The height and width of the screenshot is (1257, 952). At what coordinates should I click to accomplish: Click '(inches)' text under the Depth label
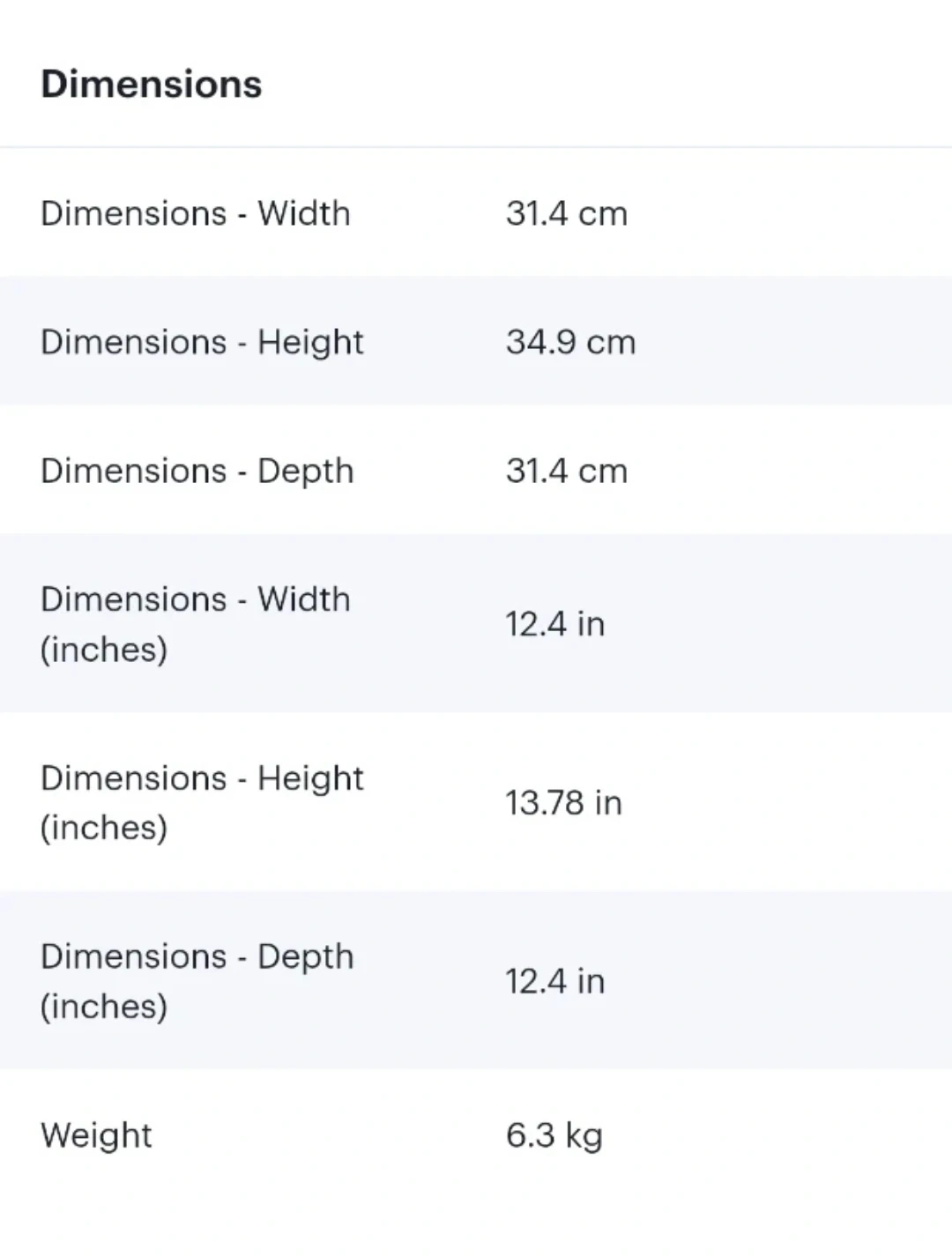(x=104, y=1007)
